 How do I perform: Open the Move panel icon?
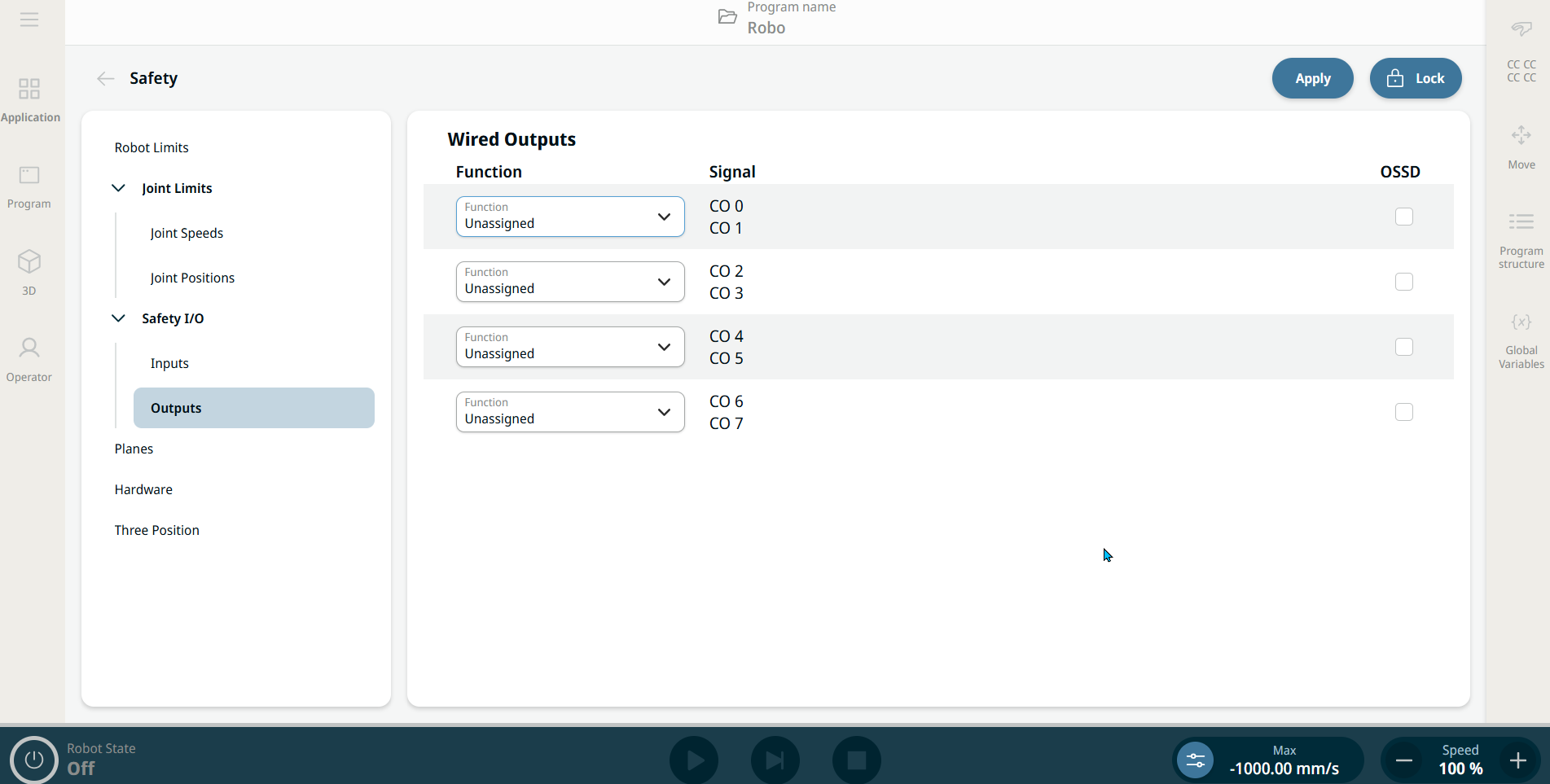point(1521,135)
